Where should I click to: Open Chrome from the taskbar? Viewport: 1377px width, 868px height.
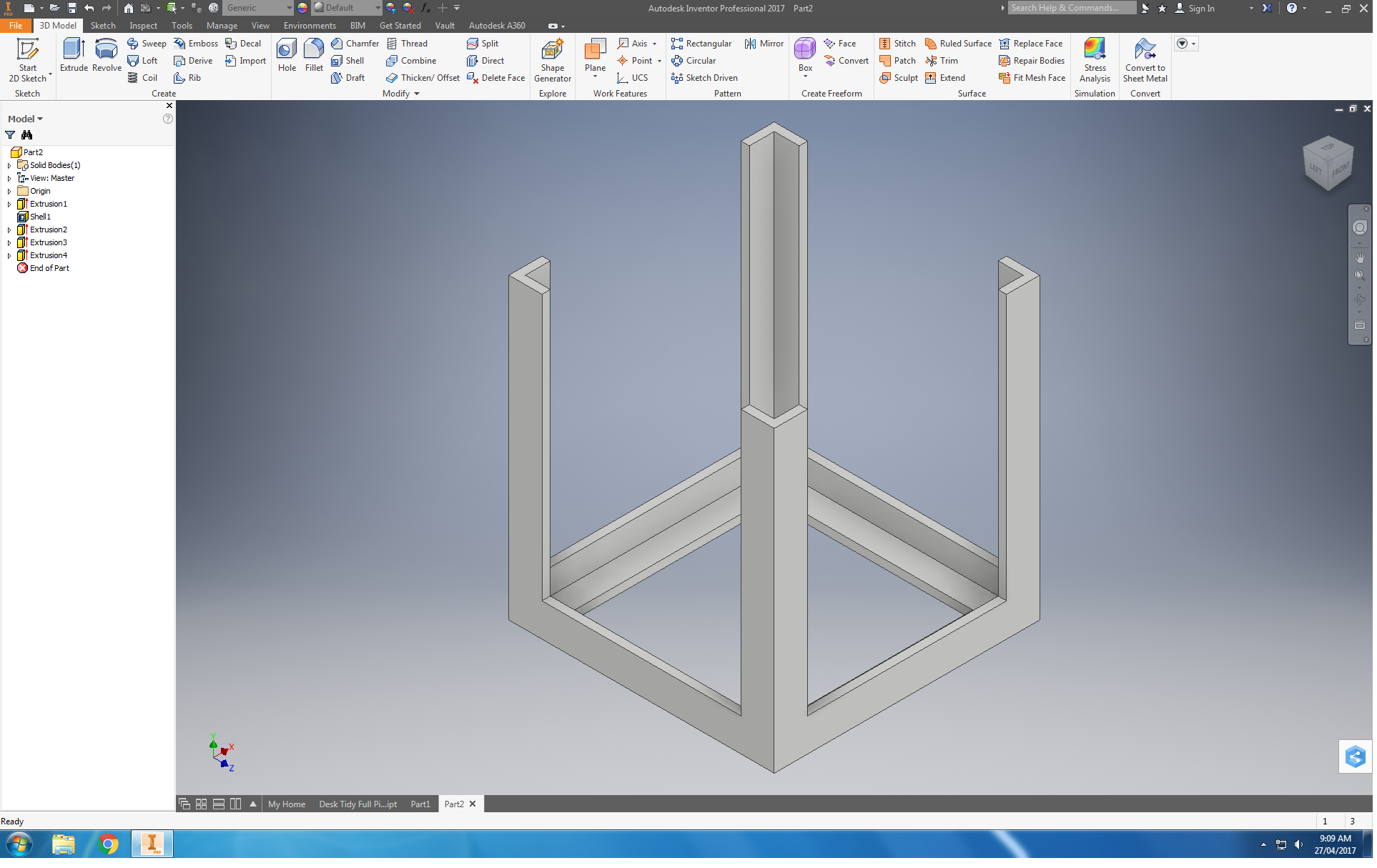coord(109,844)
